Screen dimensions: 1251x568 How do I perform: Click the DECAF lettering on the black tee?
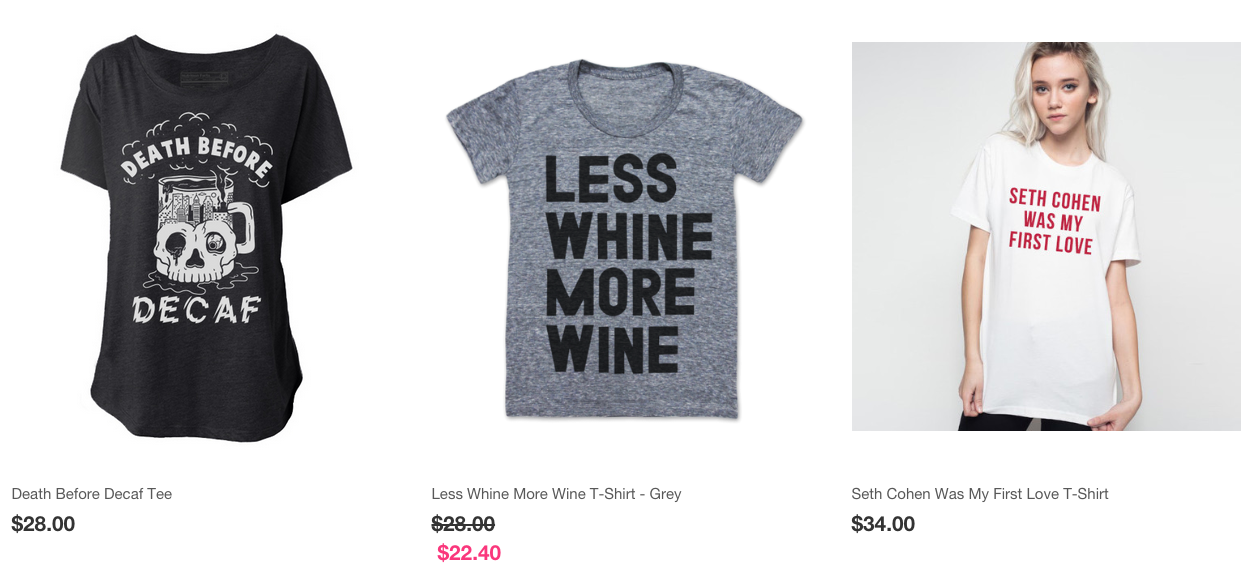196,310
